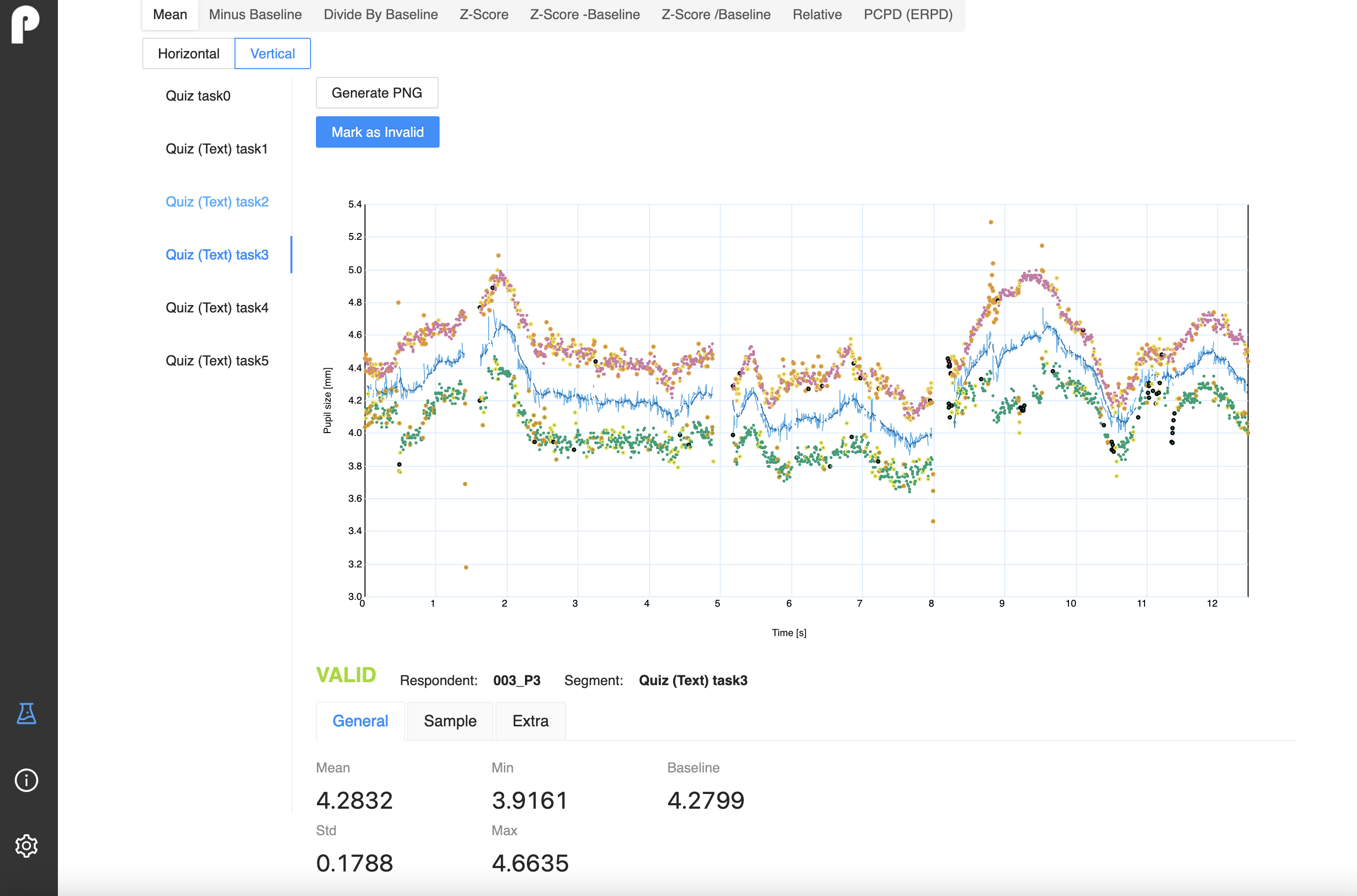Open the Extra statistics tab
The image size is (1357, 896).
point(530,721)
